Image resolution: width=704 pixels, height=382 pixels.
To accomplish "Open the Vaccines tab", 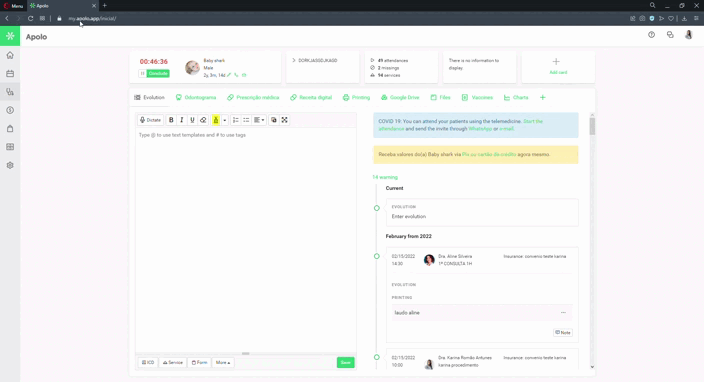I will [x=477, y=97].
